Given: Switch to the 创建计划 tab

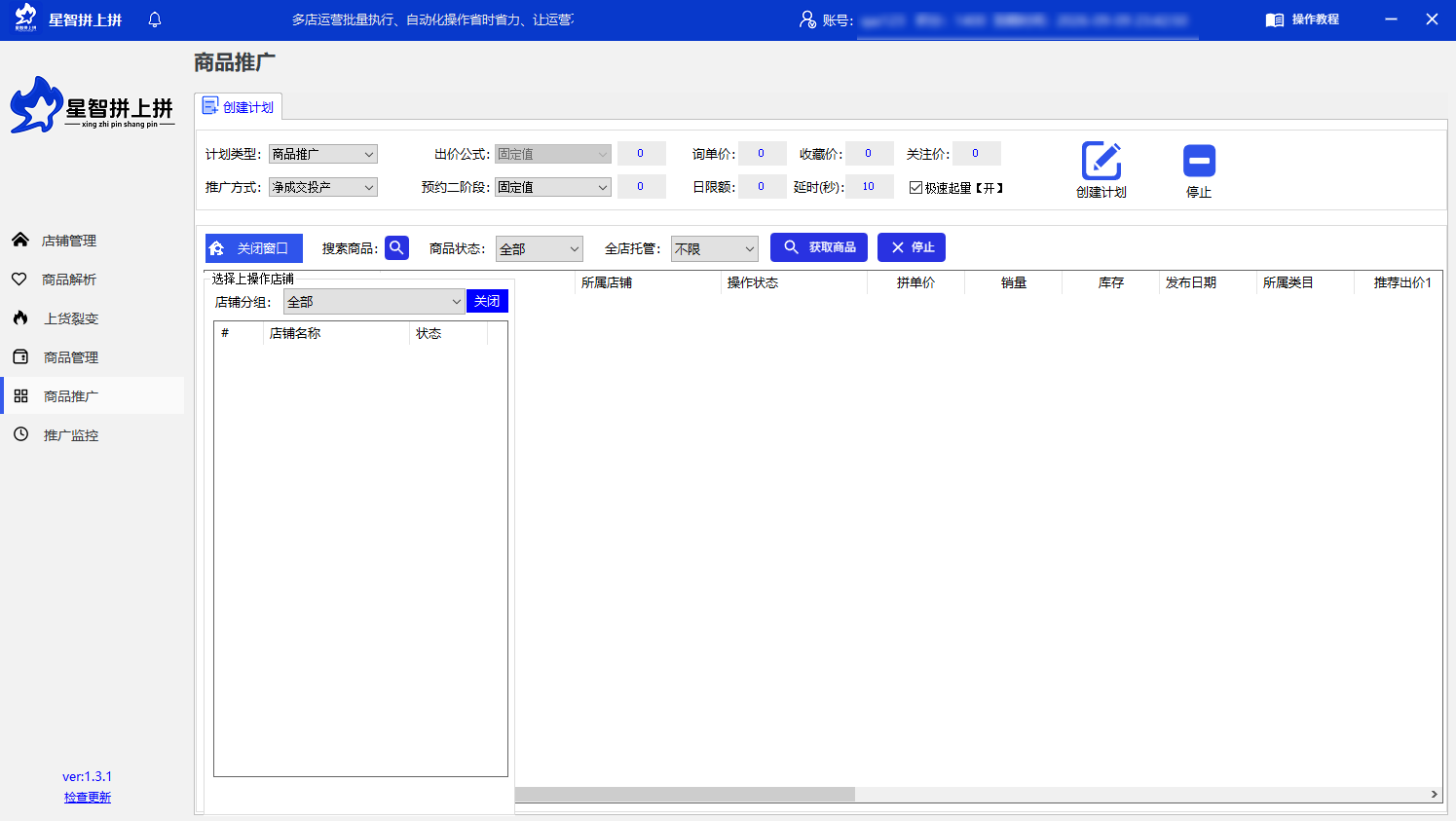Looking at the screenshot, I should click(239, 107).
